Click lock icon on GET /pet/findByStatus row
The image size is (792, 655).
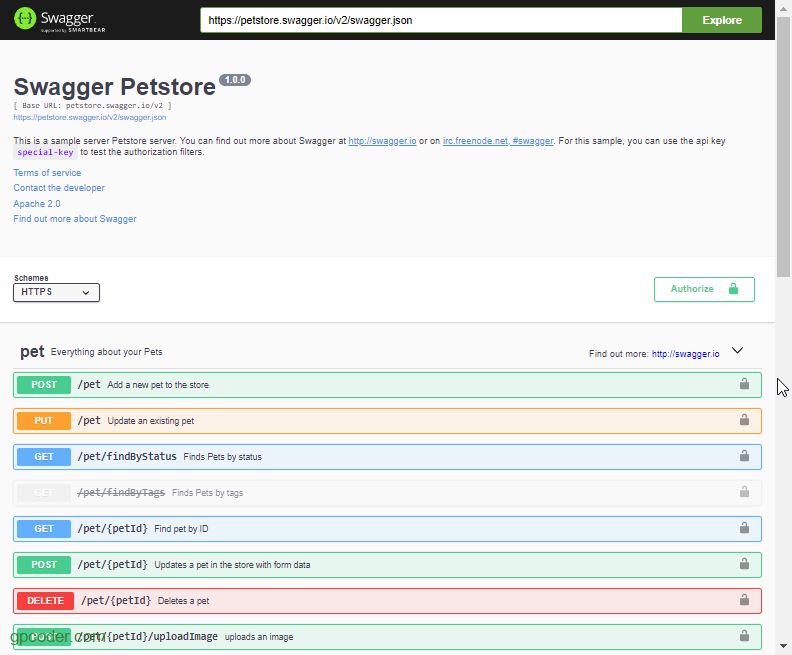click(744, 457)
